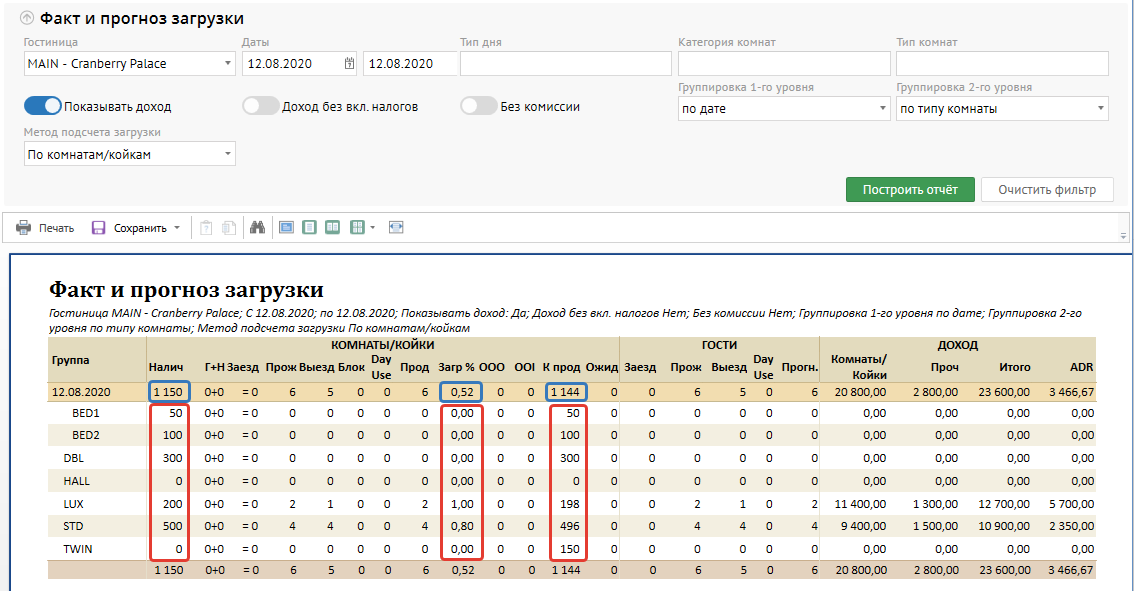Open the Гостиница dropdown

point(129,64)
